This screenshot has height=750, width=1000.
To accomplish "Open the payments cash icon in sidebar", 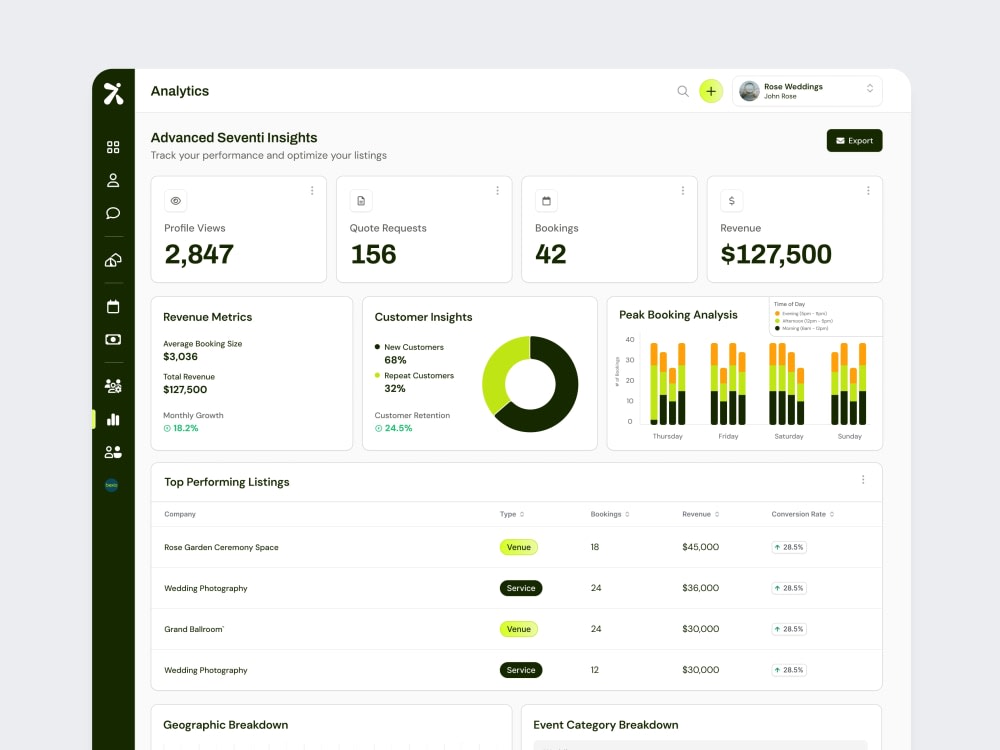I will tap(113, 339).
